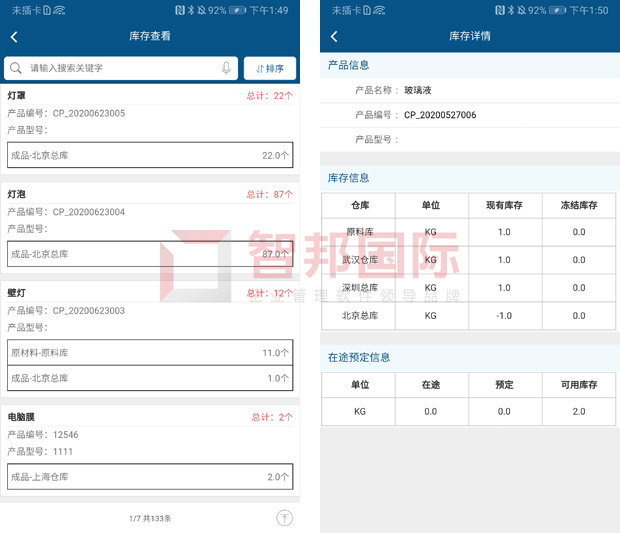Go back from 库存详情 screen
This screenshot has width=620, height=533.
(334, 37)
